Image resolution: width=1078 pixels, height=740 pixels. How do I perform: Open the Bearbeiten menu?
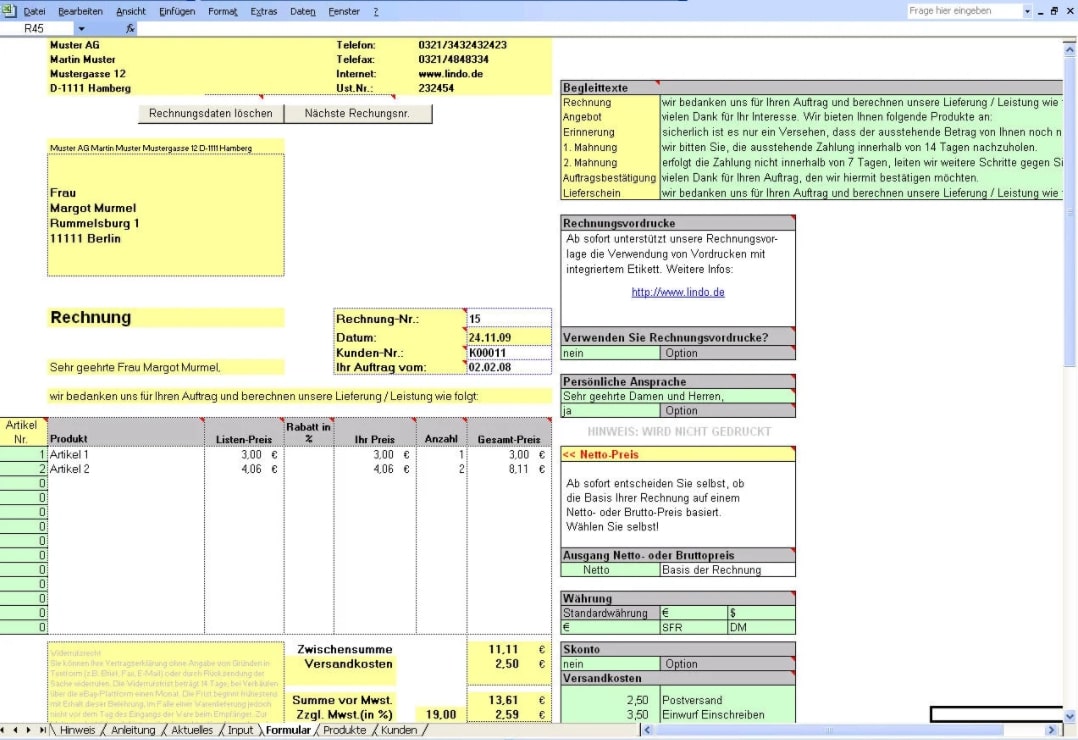click(x=80, y=11)
